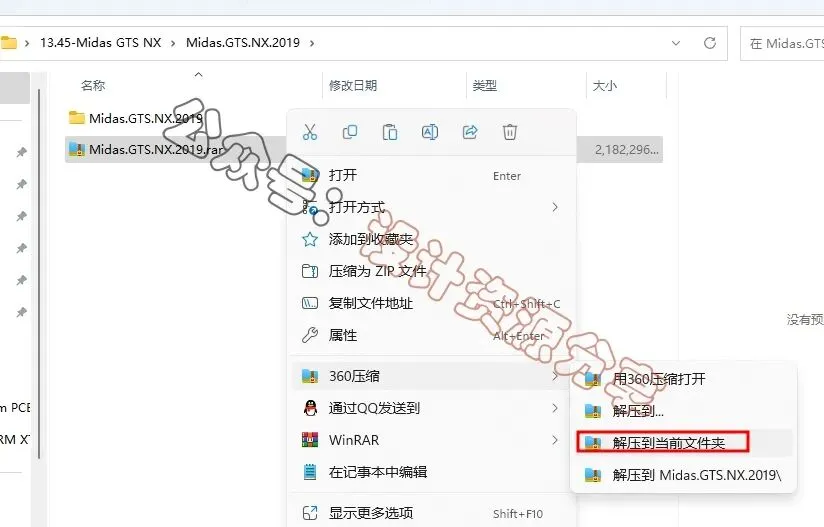The image size is (824, 527).
Task: Sort by 修改日期 column header
Action: [353, 85]
